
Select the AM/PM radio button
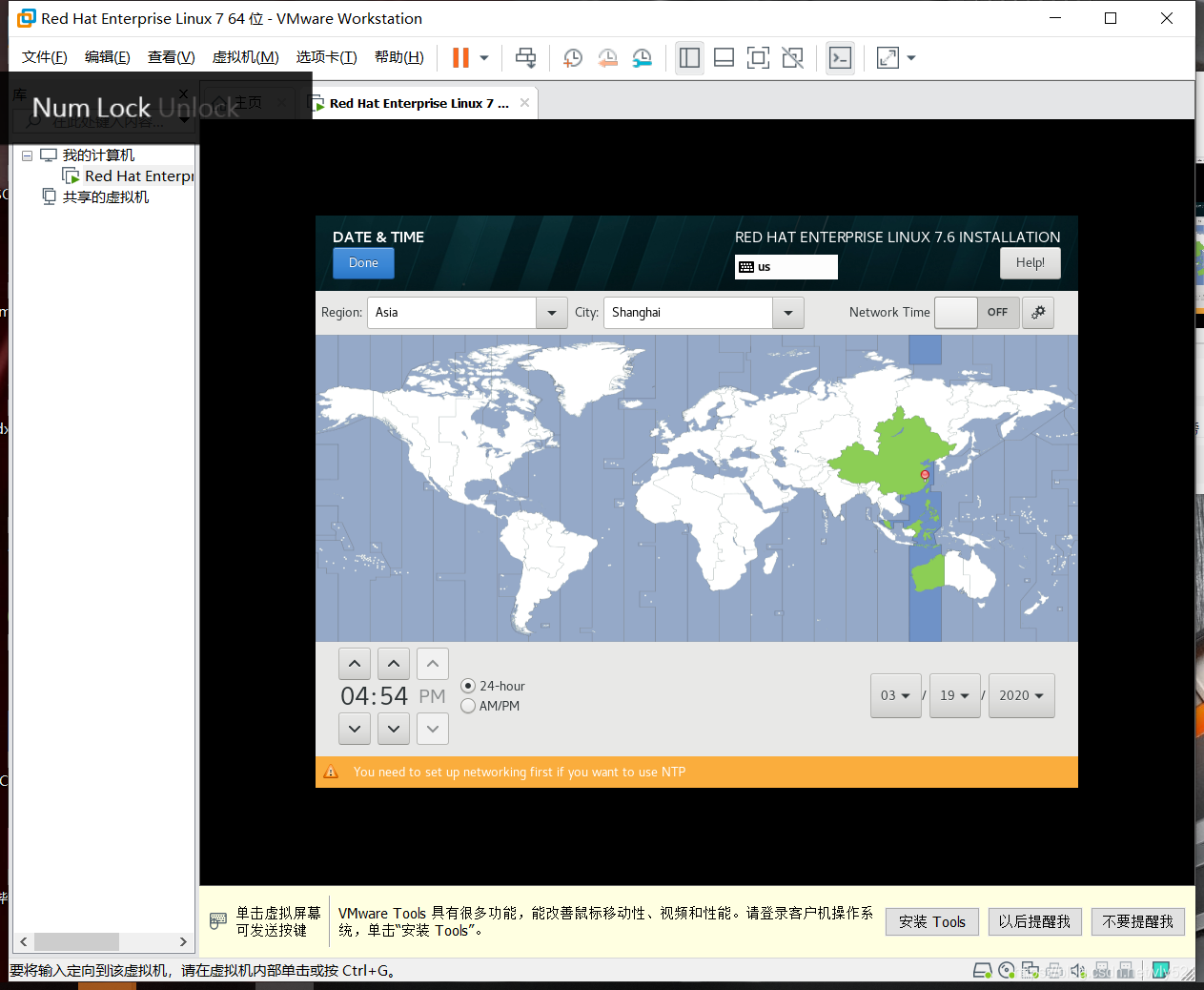coord(468,706)
